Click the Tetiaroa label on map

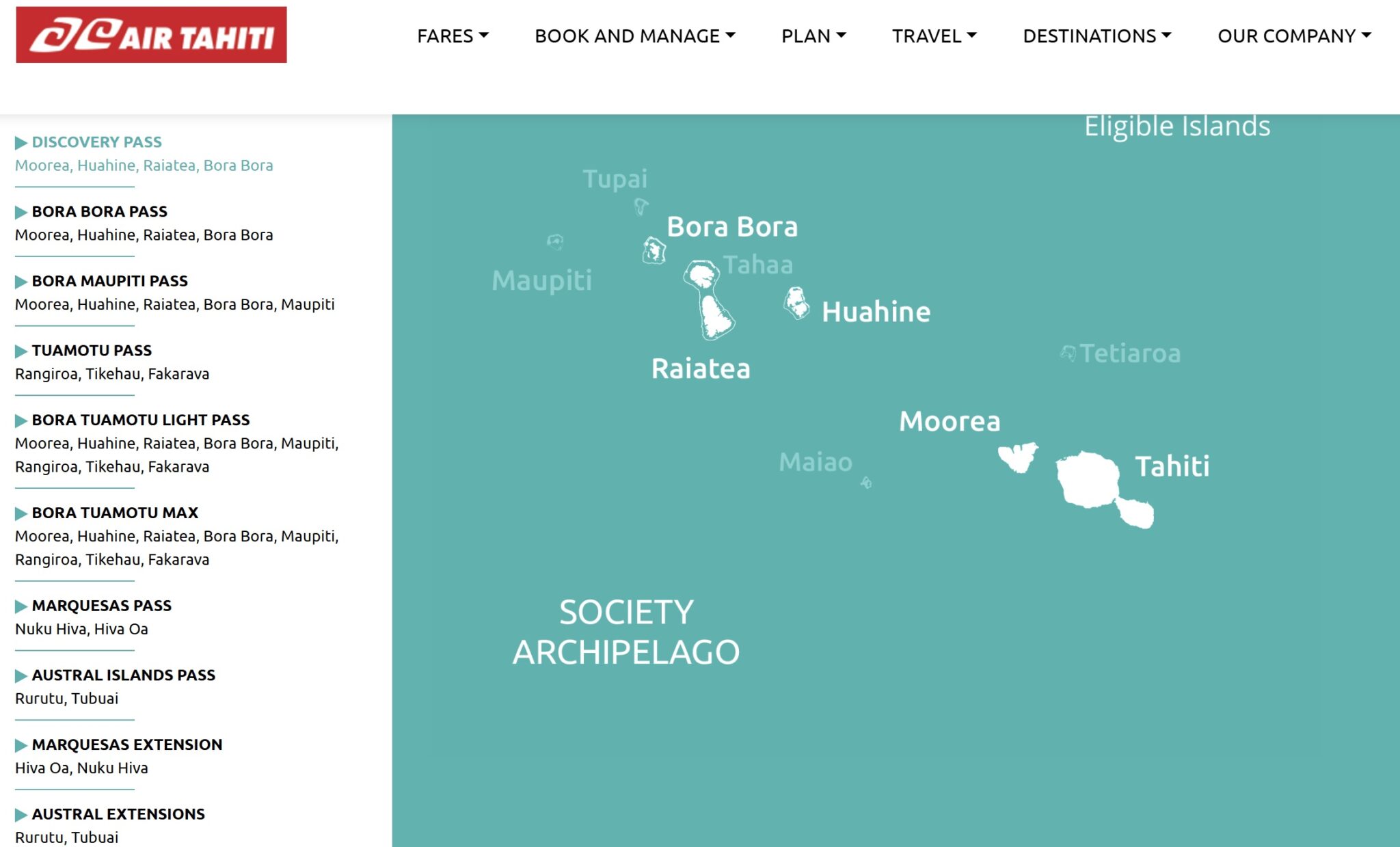(1130, 353)
